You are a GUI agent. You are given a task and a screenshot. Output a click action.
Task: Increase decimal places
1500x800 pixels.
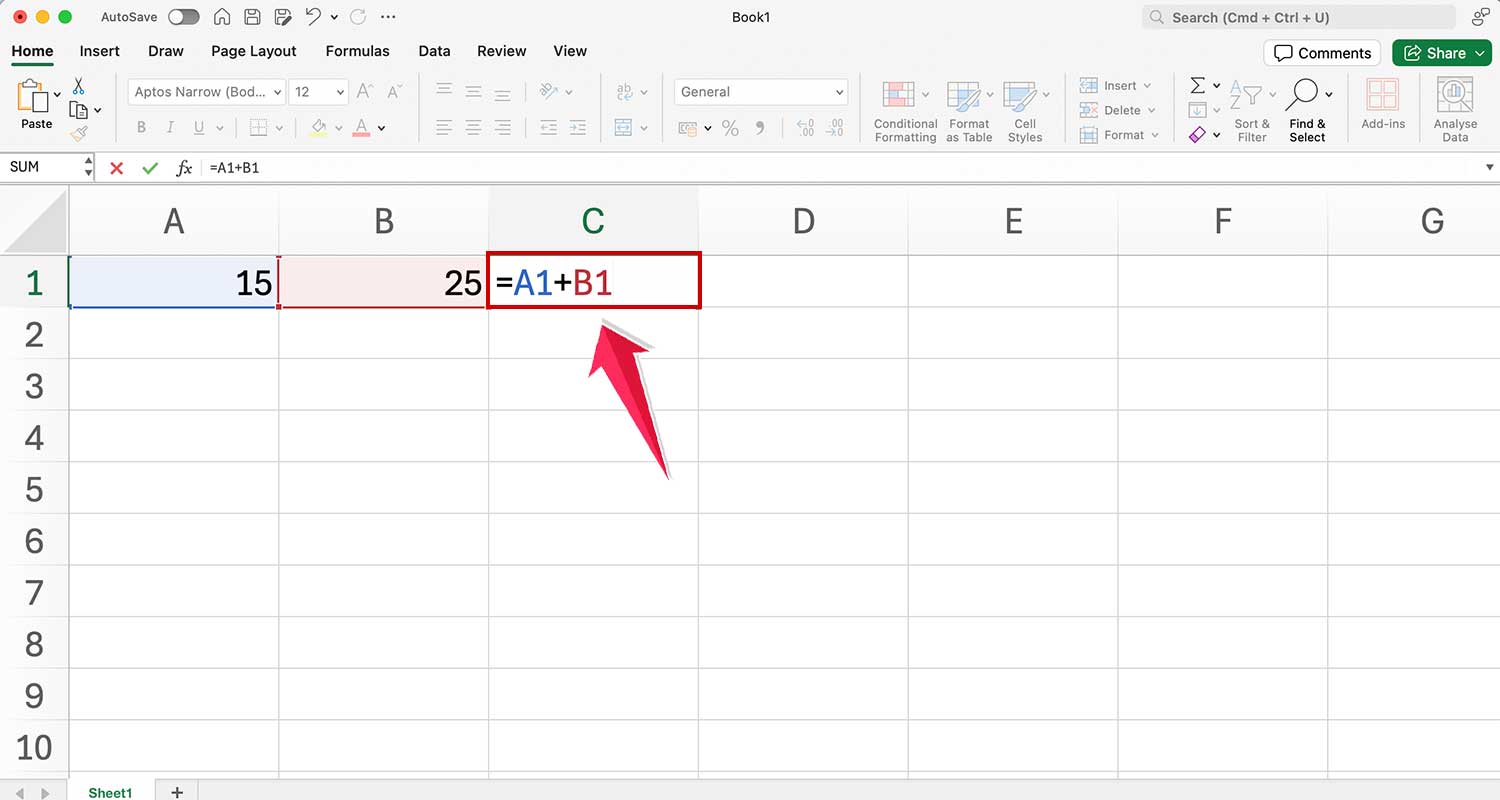pyautogui.click(x=806, y=128)
